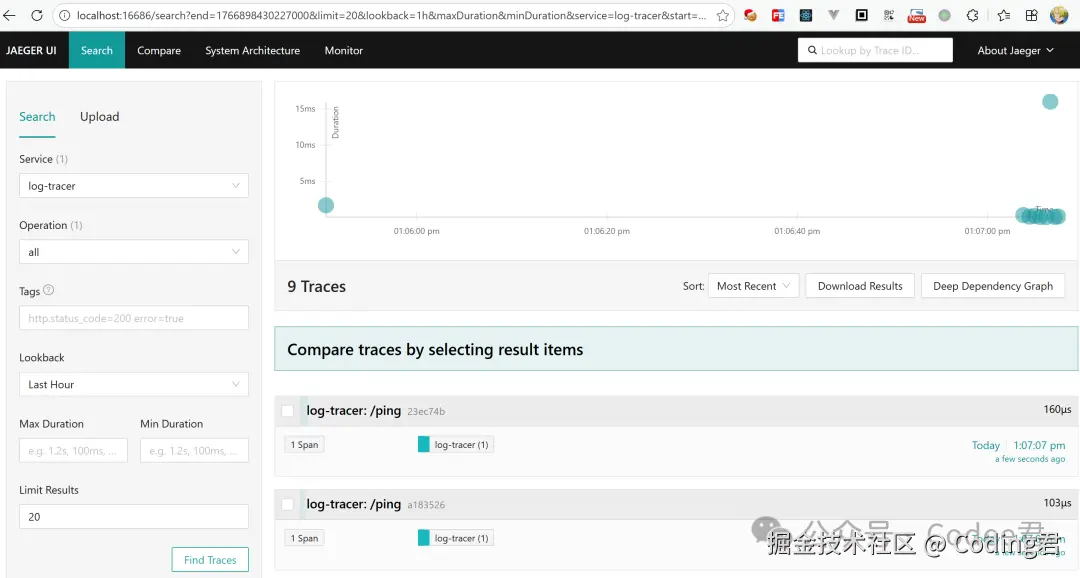Open the Deep Dependency Graph
This screenshot has height=578, width=1080.
993,286
